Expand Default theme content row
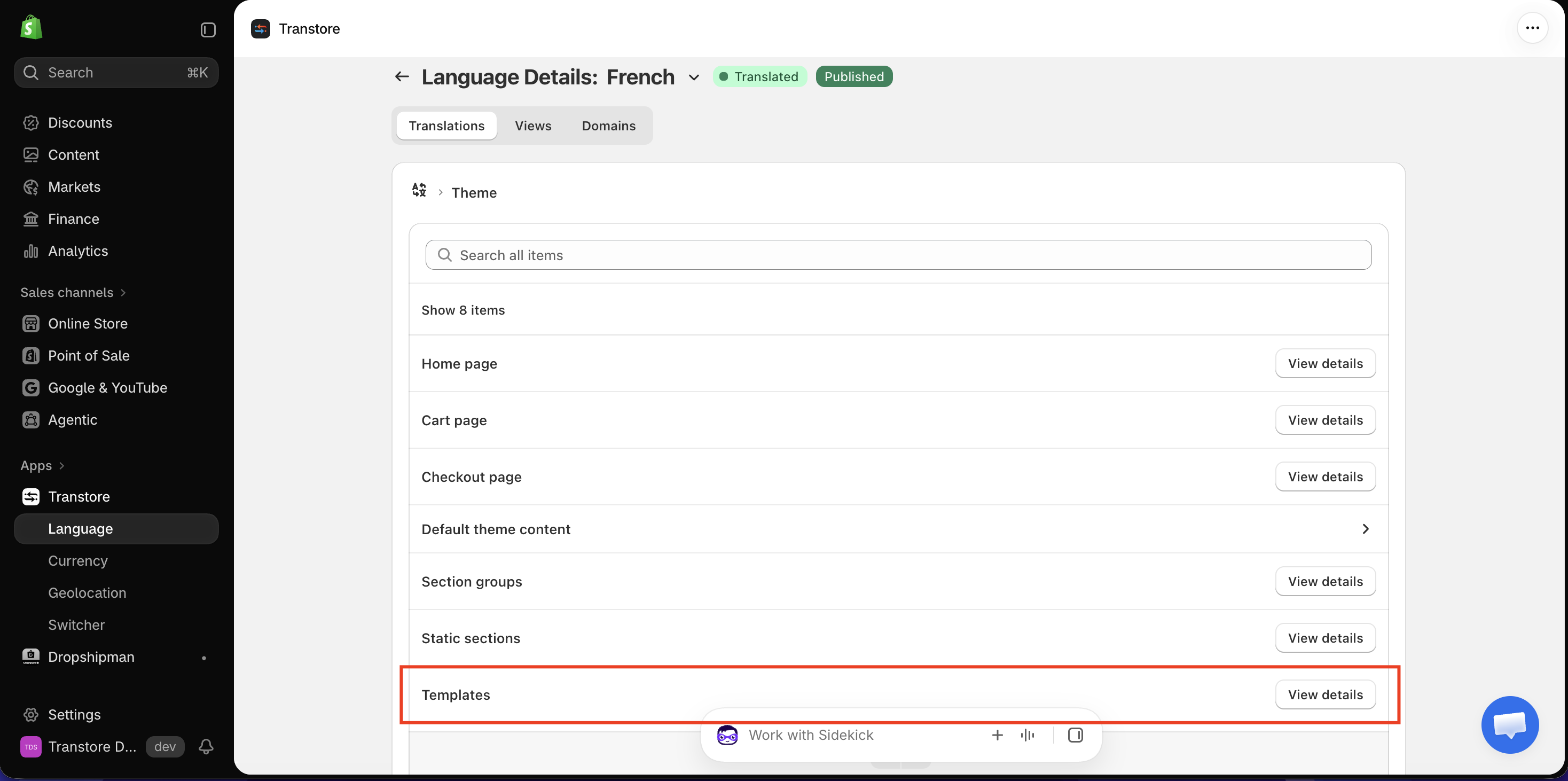 pos(898,529)
